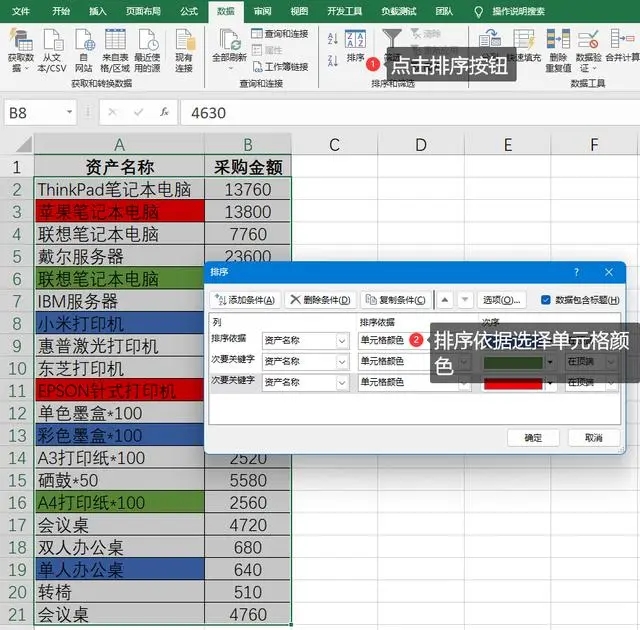Open last 次要关键字 资产名称 dropdown
Viewport: 640px width, 630px height.
[342, 382]
